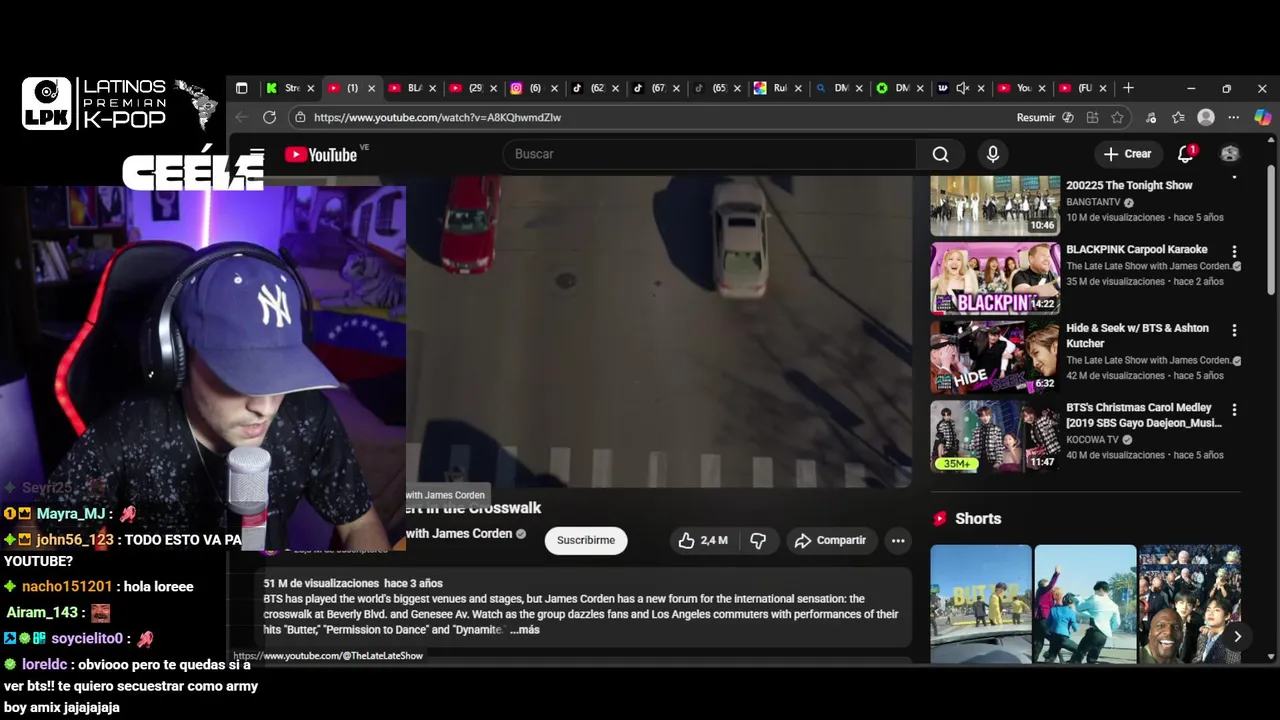
Task: Click the browser address bar URL
Action: click(x=437, y=117)
